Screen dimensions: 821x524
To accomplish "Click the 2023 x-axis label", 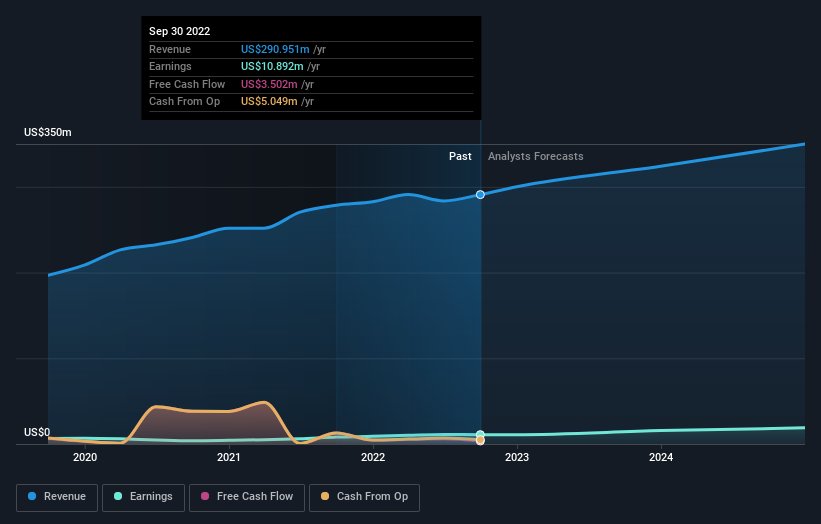I will 517,457.
